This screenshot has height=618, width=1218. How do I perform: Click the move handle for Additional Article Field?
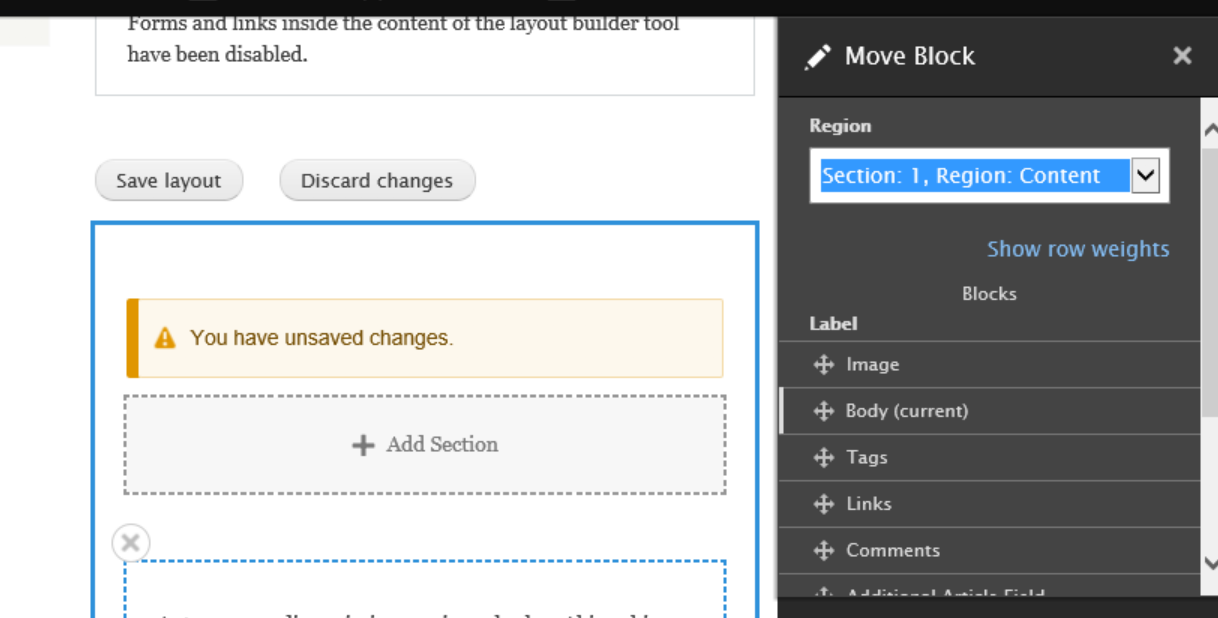point(824,594)
